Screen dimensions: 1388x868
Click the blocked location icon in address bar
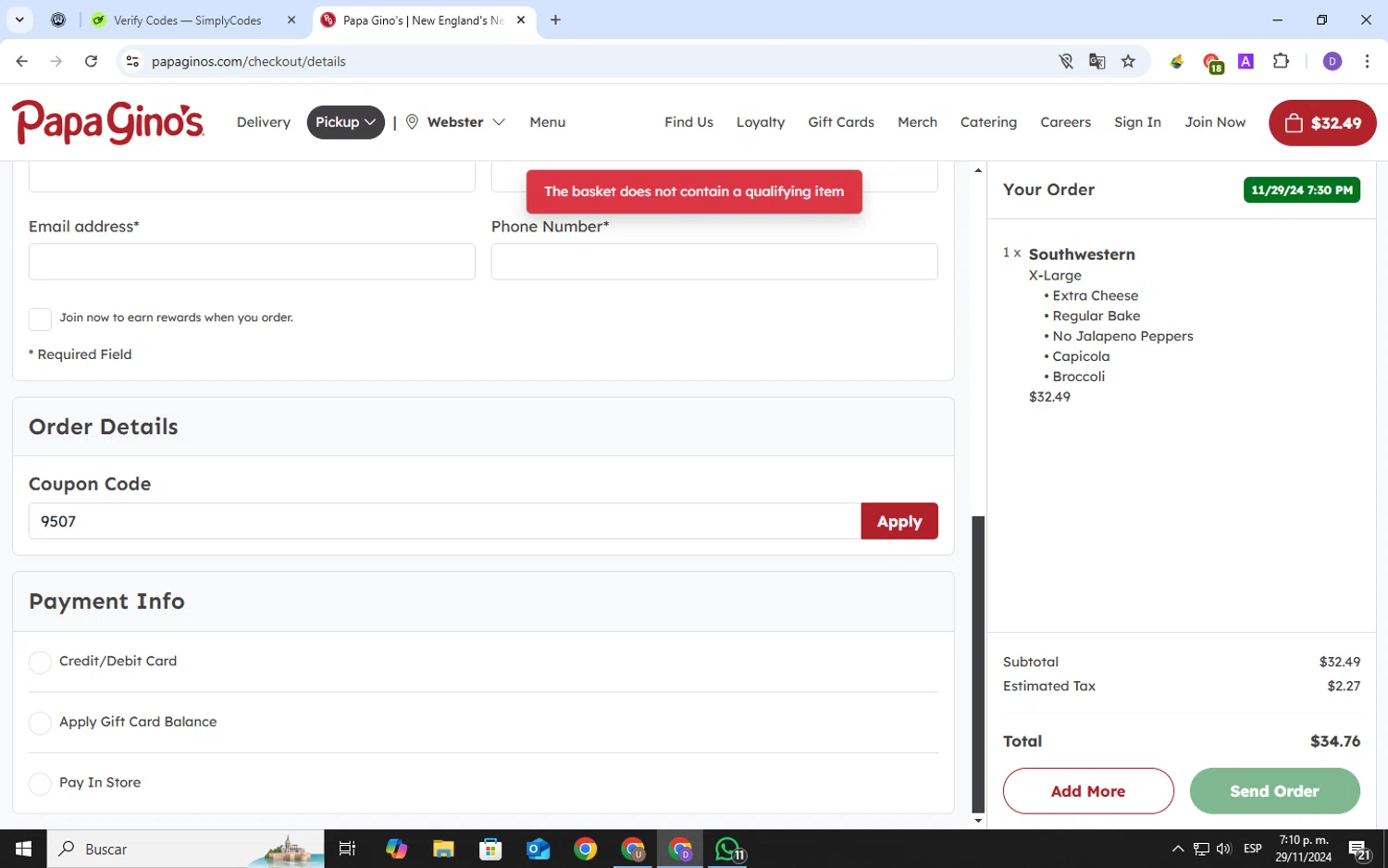tap(1066, 61)
